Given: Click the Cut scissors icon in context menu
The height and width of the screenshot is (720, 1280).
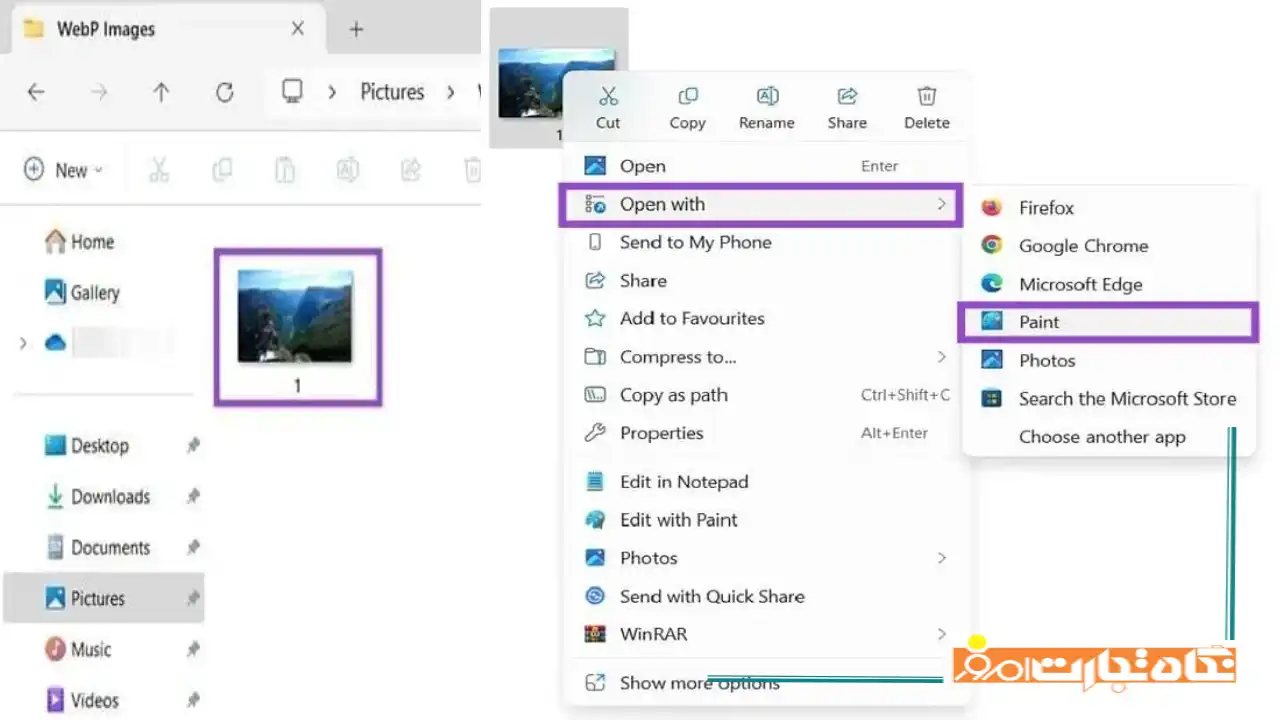Looking at the screenshot, I should (608, 97).
